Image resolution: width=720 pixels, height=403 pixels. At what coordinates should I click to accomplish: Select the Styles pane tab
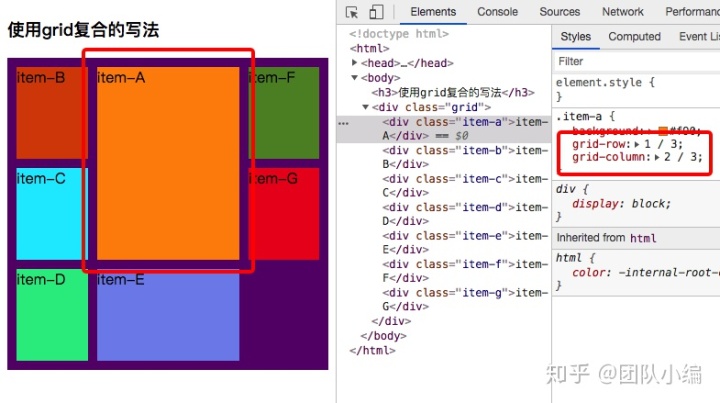tap(575, 37)
